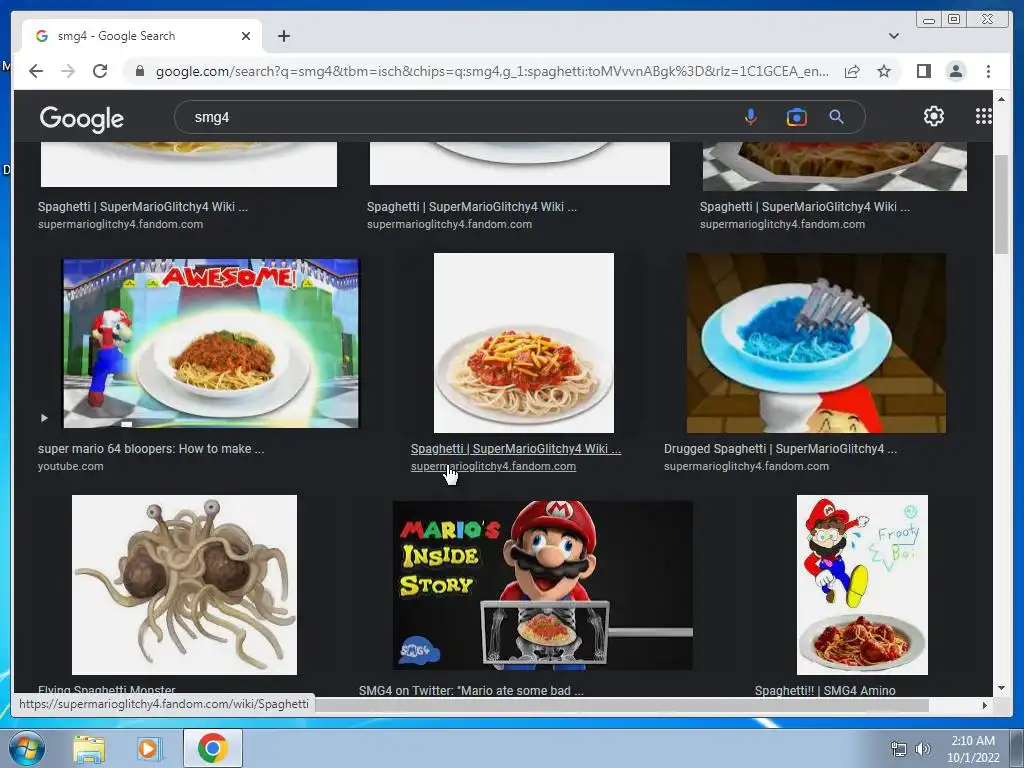Launch Windows Media Player from taskbar

(x=149, y=748)
